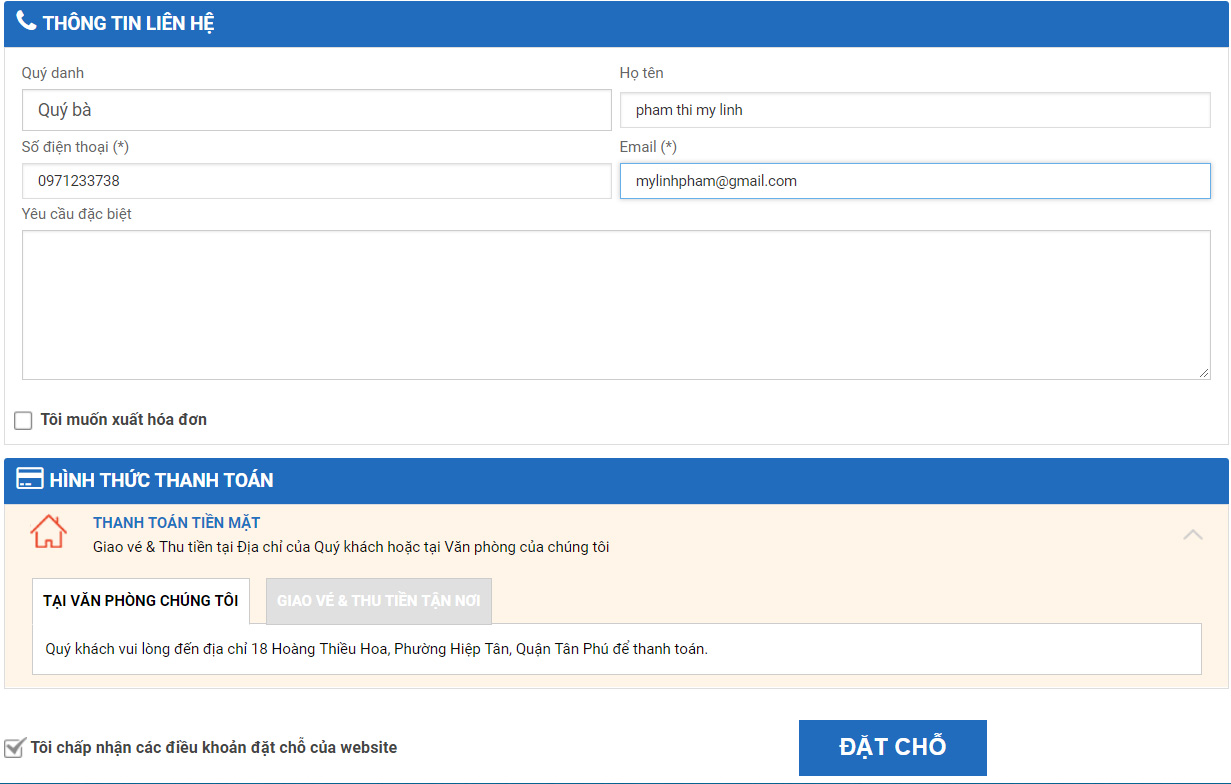Click the 'Tôi chấp nhận các điều khoản' label text
The image size is (1231, 784).
coord(214,747)
